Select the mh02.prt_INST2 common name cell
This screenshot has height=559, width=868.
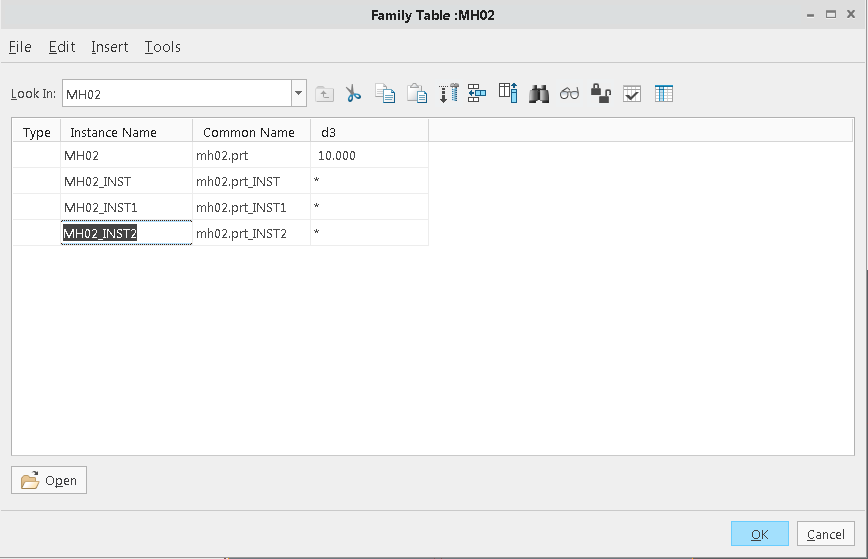tap(251, 233)
